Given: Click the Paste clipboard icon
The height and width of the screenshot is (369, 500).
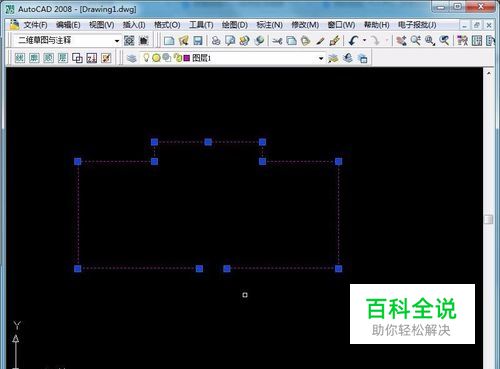Looking at the screenshot, I should (306, 41).
